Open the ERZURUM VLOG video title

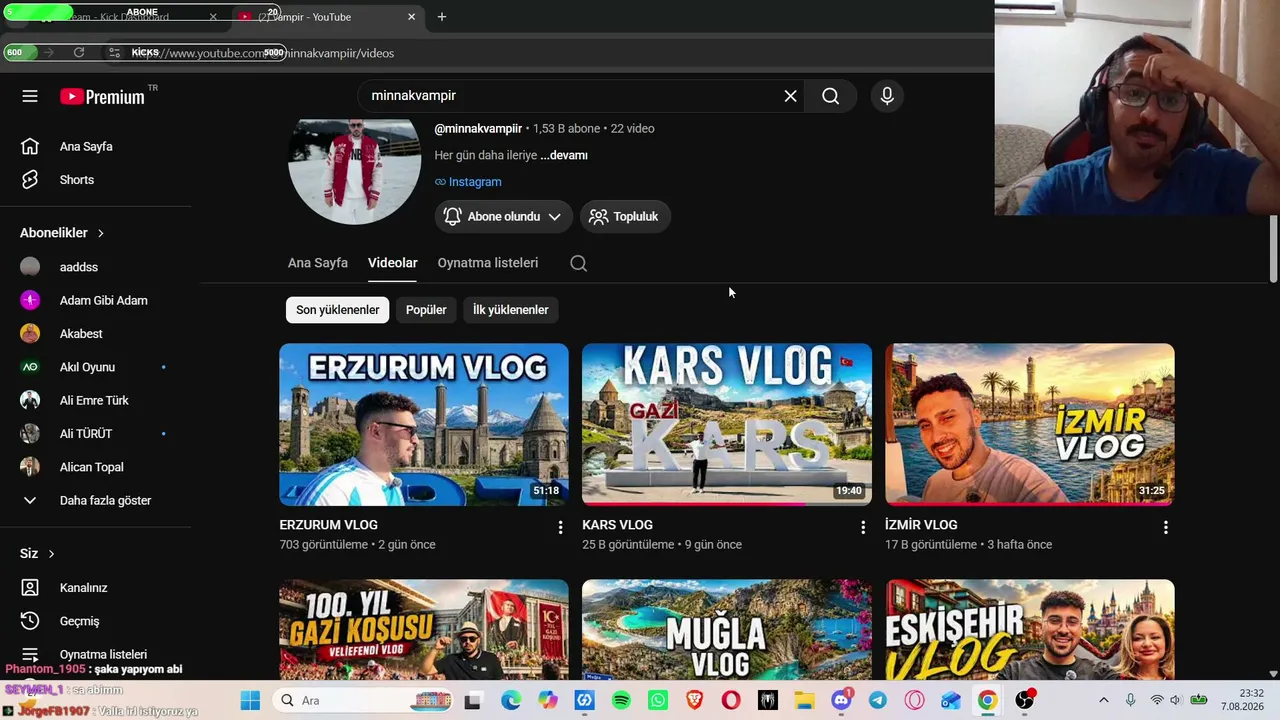pyautogui.click(x=329, y=525)
